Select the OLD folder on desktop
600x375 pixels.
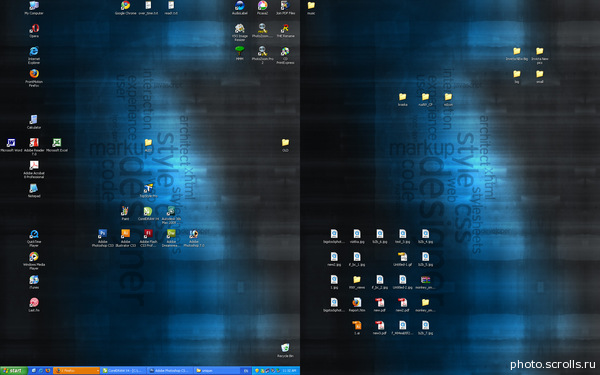pyautogui.click(x=285, y=145)
